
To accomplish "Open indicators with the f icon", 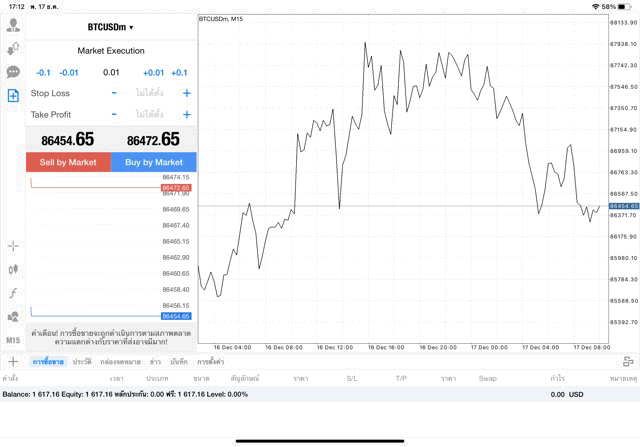I will [x=13, y=293].
